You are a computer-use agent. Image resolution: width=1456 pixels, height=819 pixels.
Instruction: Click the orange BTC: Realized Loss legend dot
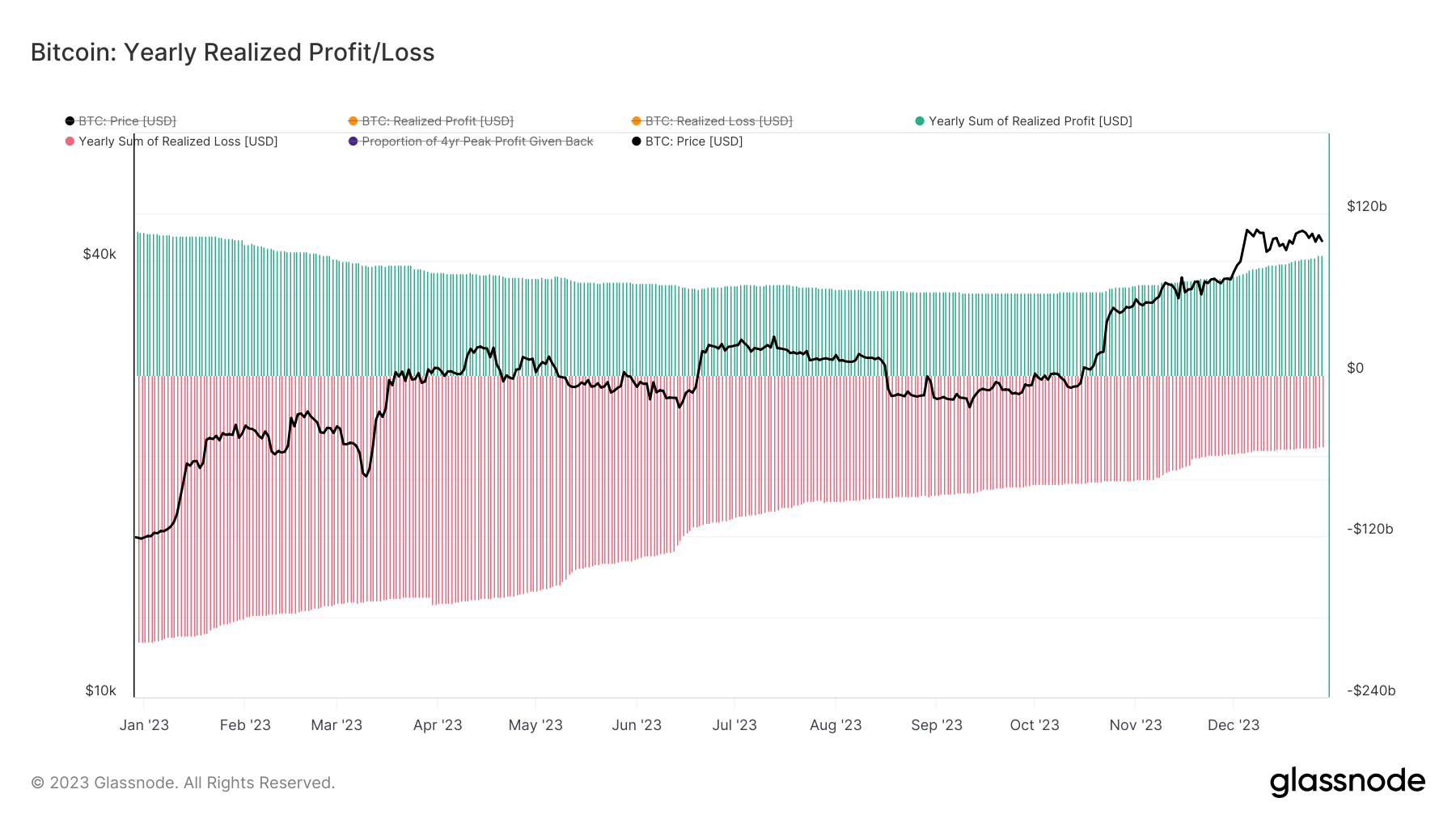pos(637,121)
